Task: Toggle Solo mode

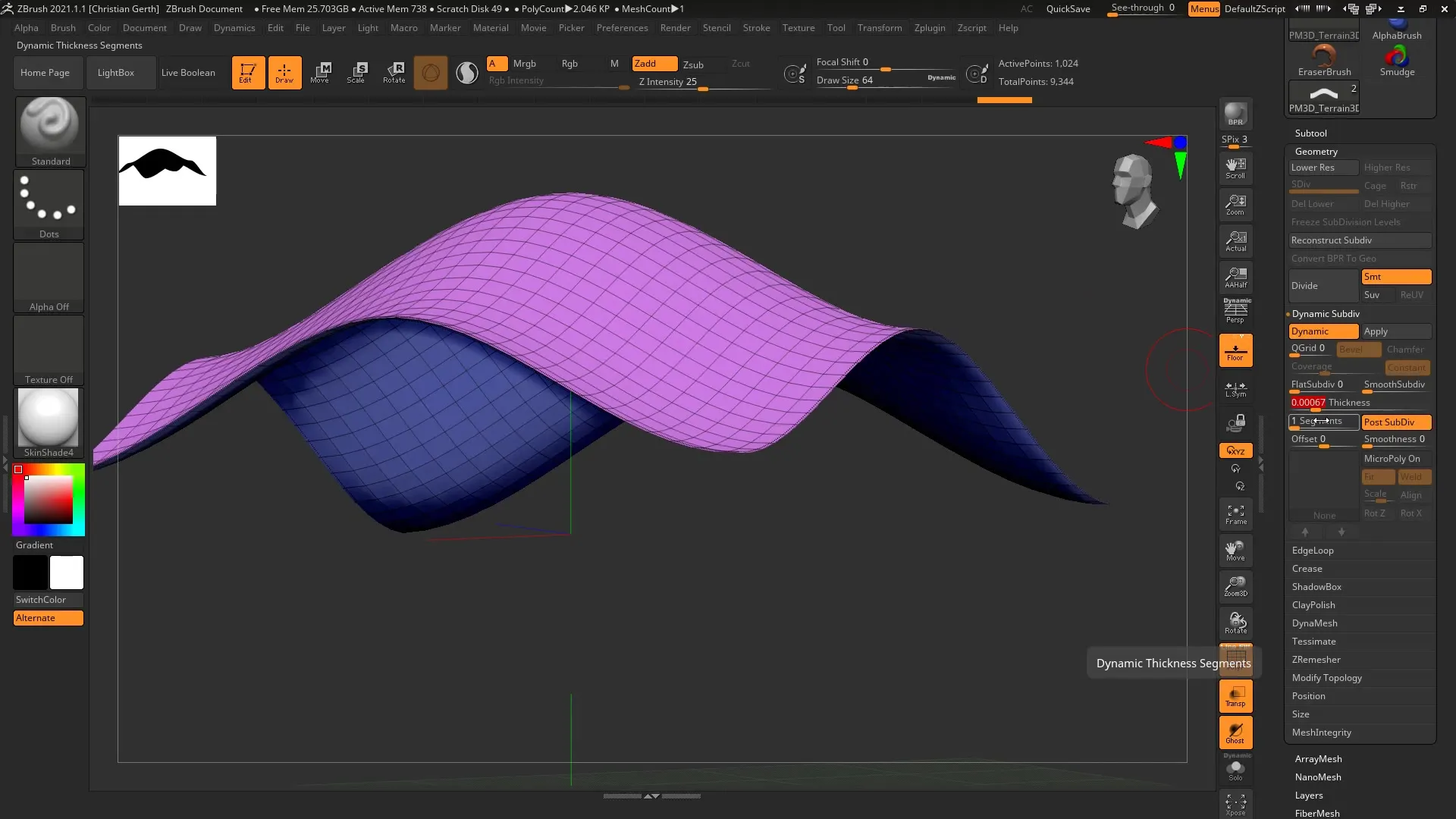Action: point(1236,769)
